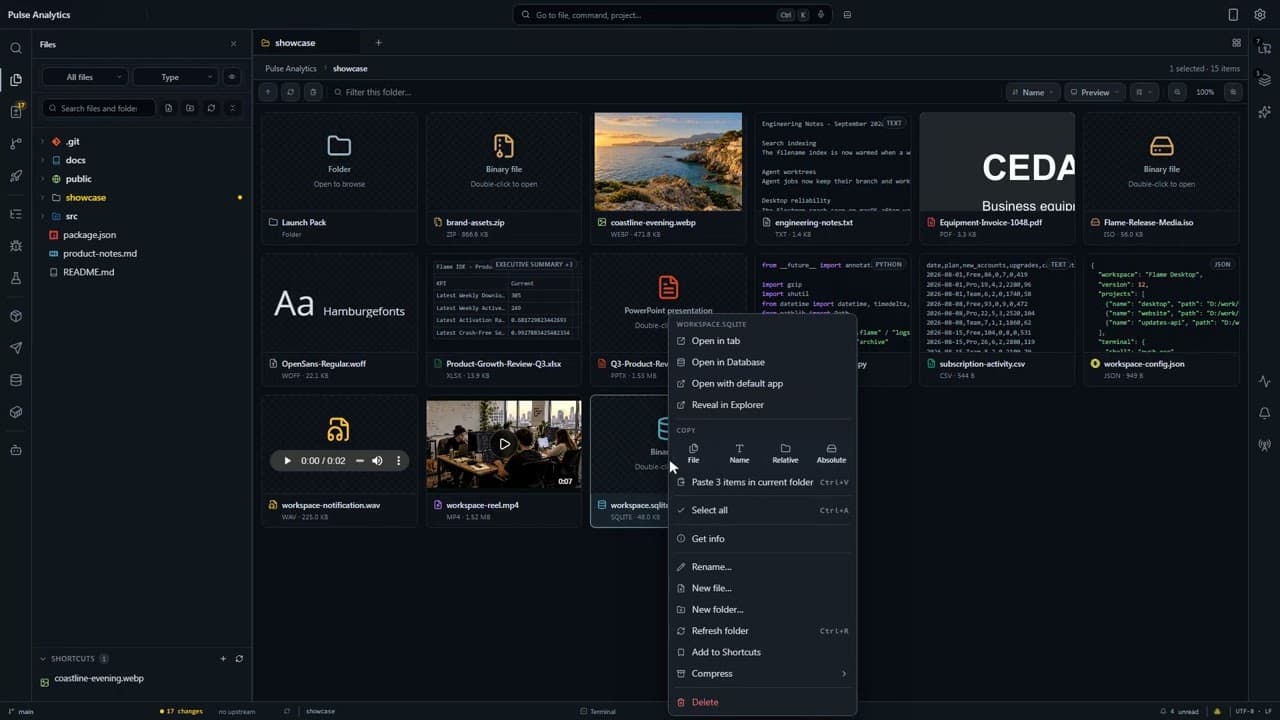The image size is (1280, 720).
Task: Open the layers stack icon in right sidebar
Action: (x=1264, y=80)
